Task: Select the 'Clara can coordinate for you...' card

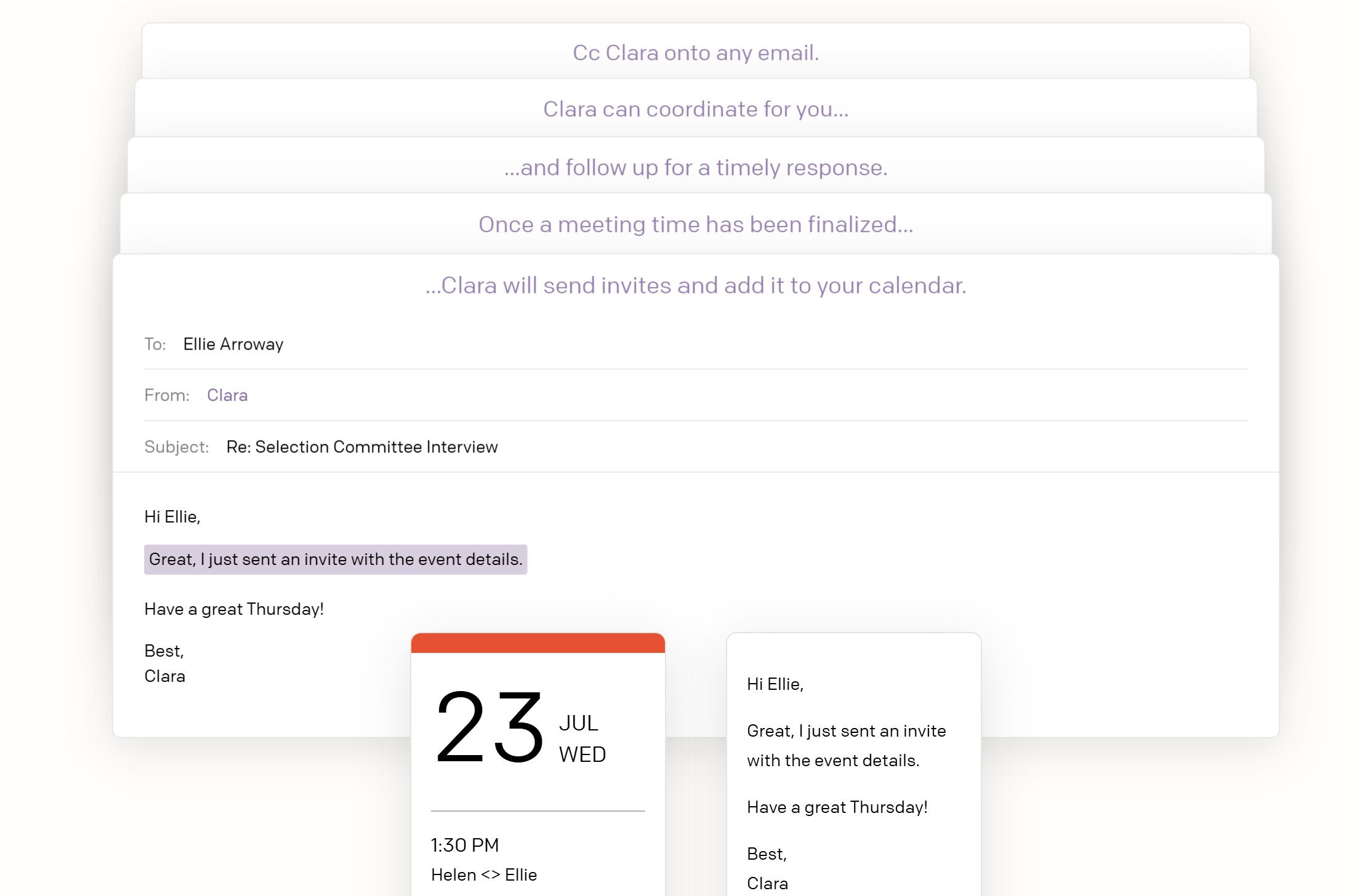Action: [x=696, y=109]
